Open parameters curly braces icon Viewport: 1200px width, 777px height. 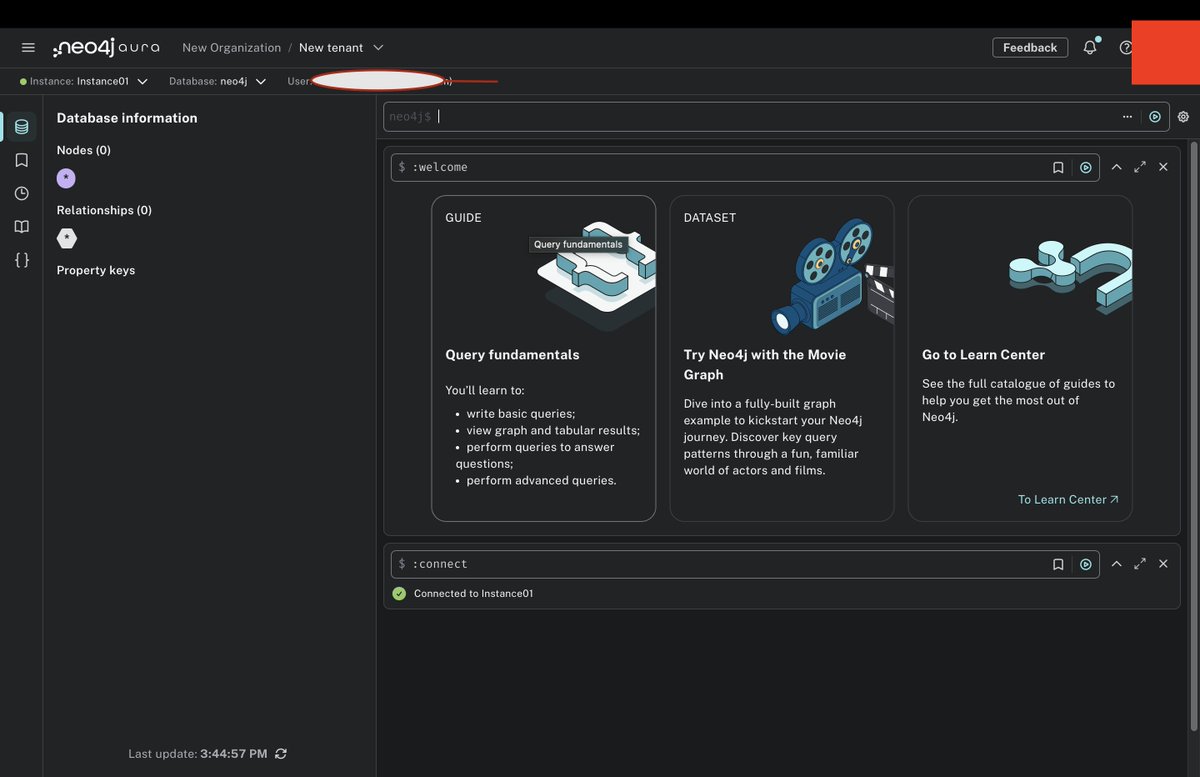pyautogui.click(x=21, y=260)
